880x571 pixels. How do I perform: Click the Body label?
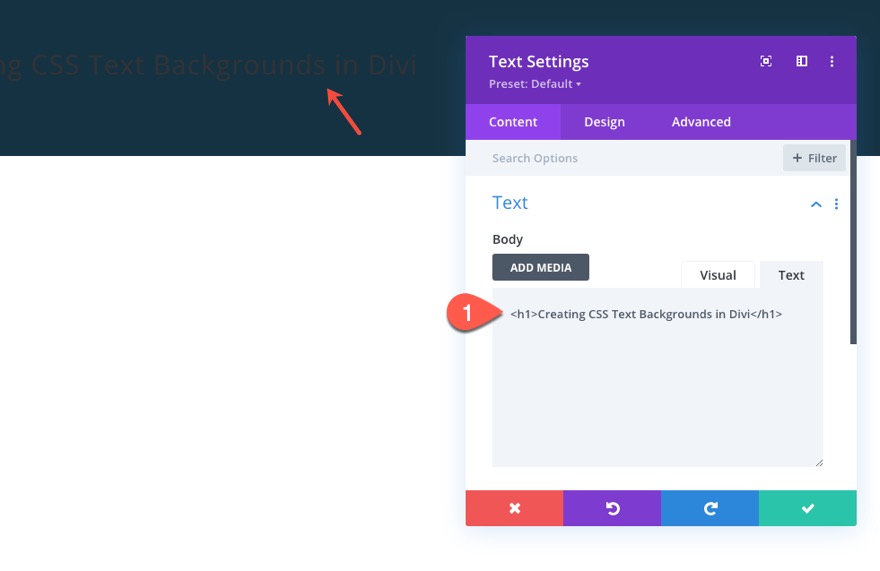507,239
